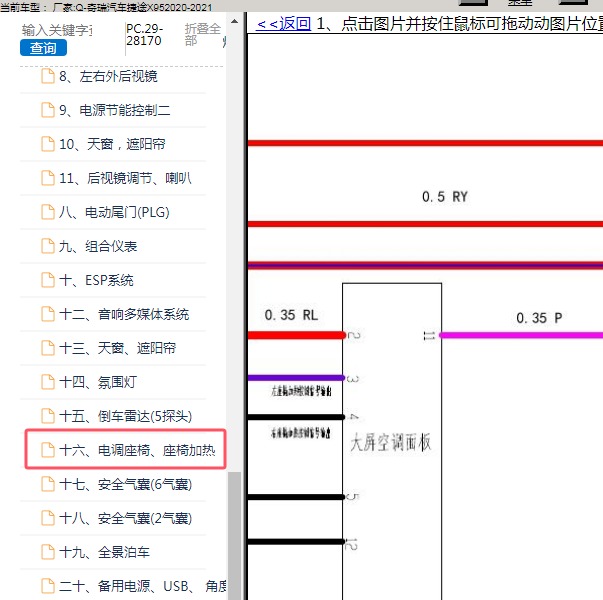Click document icon beside 十三、天窗、遮阳帘
This screenshot has height=600, width=603.
tap(48, 348)
